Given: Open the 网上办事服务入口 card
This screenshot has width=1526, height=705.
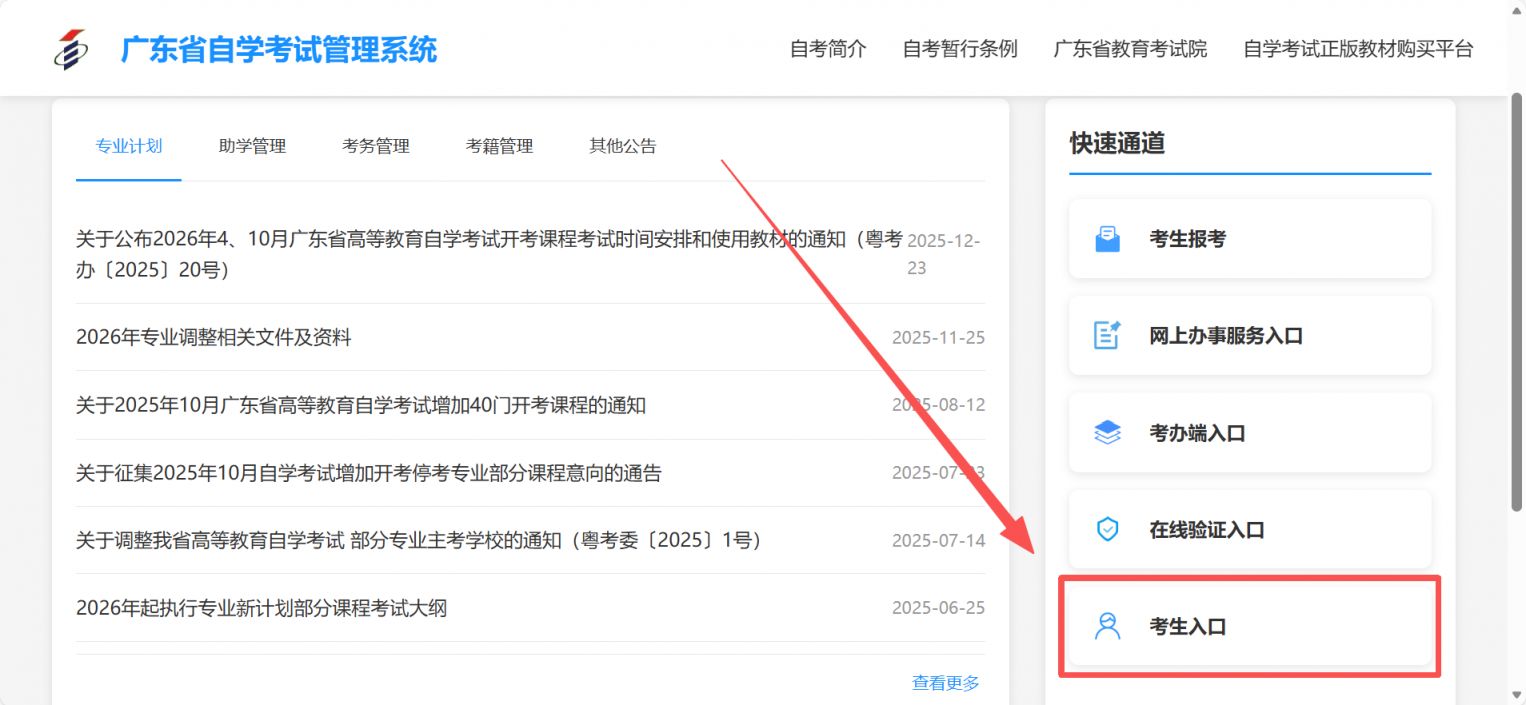Looking at the screenshot, I should (1250, 336).
